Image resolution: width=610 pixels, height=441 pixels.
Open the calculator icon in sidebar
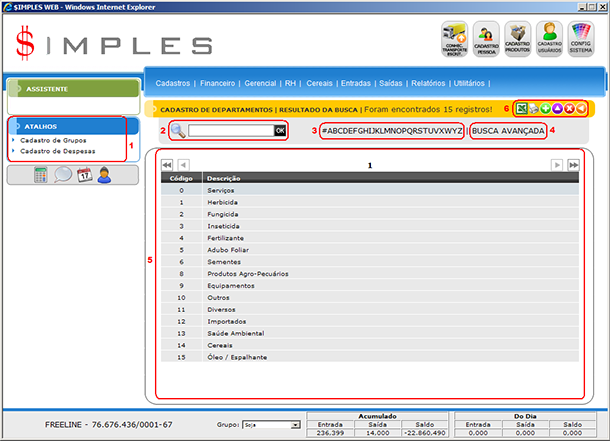40,175
